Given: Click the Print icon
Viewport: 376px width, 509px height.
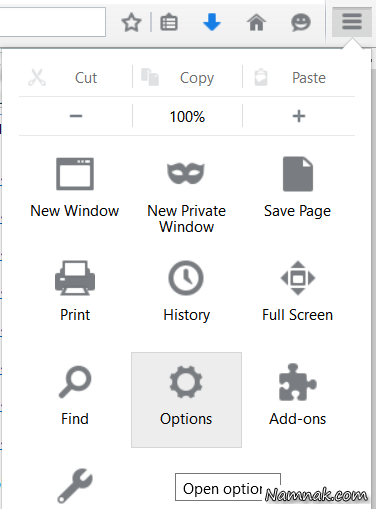Looking at the screenshot, I should click(x=75, y=278).
